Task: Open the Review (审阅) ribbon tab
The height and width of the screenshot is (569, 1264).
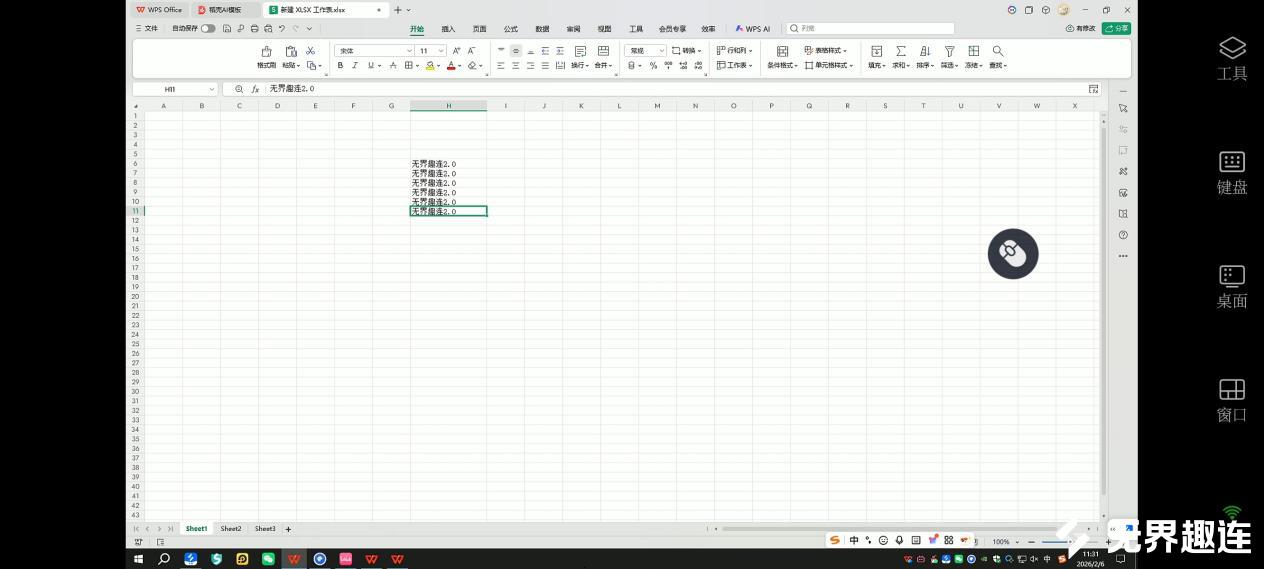Action: coord(573,29)
